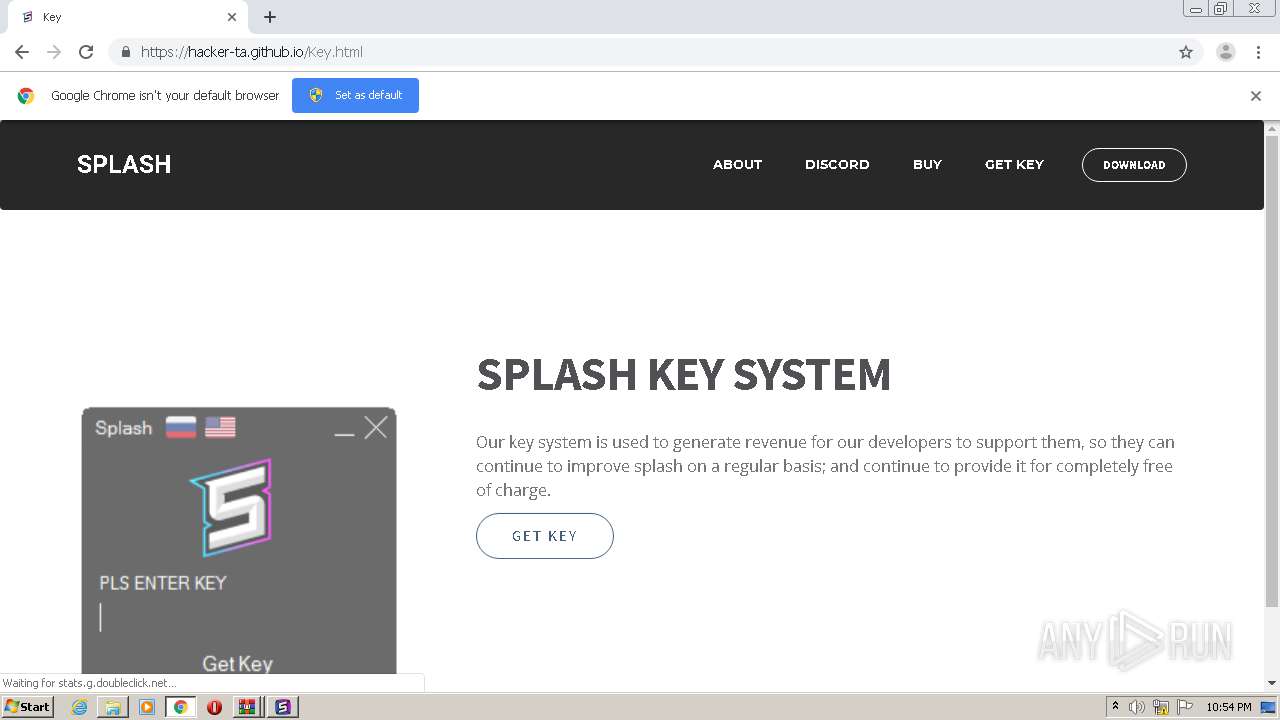This screenshot has height=720, width=1280.
Task: Bookmark this page with star
Action: point(1186,52)
